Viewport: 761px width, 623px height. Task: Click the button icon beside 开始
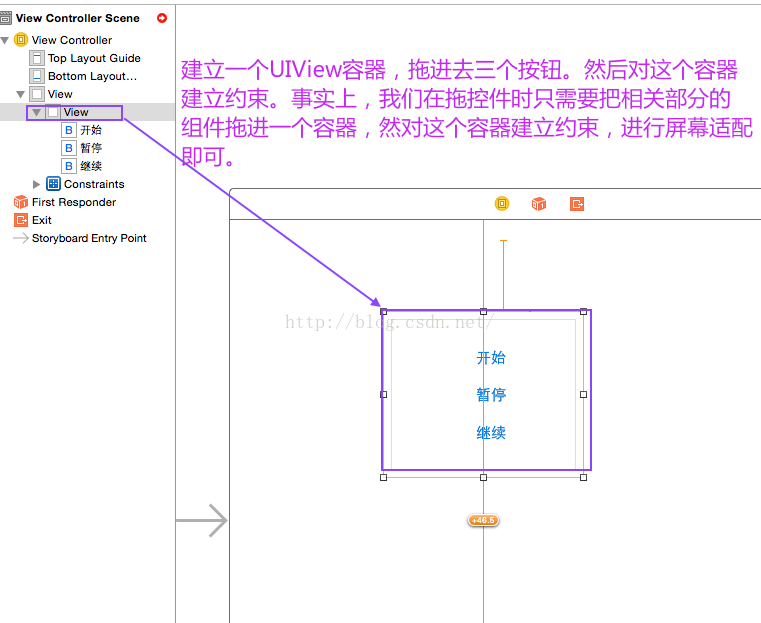pyautogui.click(x=69, y=130)
